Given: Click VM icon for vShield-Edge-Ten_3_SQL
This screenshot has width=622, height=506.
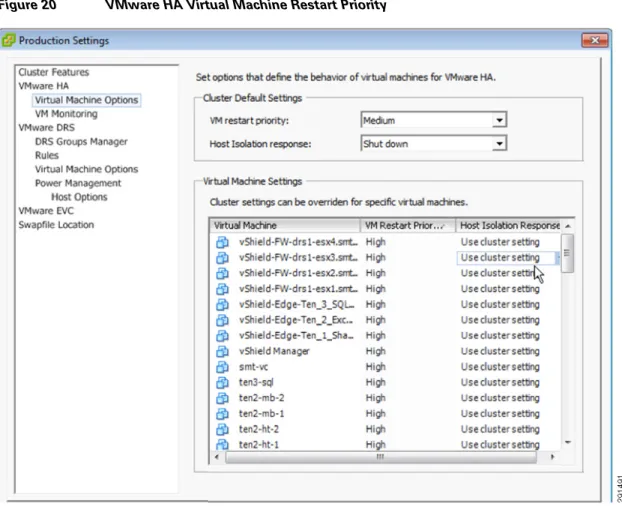Looking at the screenshot, I should tap(223, 305).
